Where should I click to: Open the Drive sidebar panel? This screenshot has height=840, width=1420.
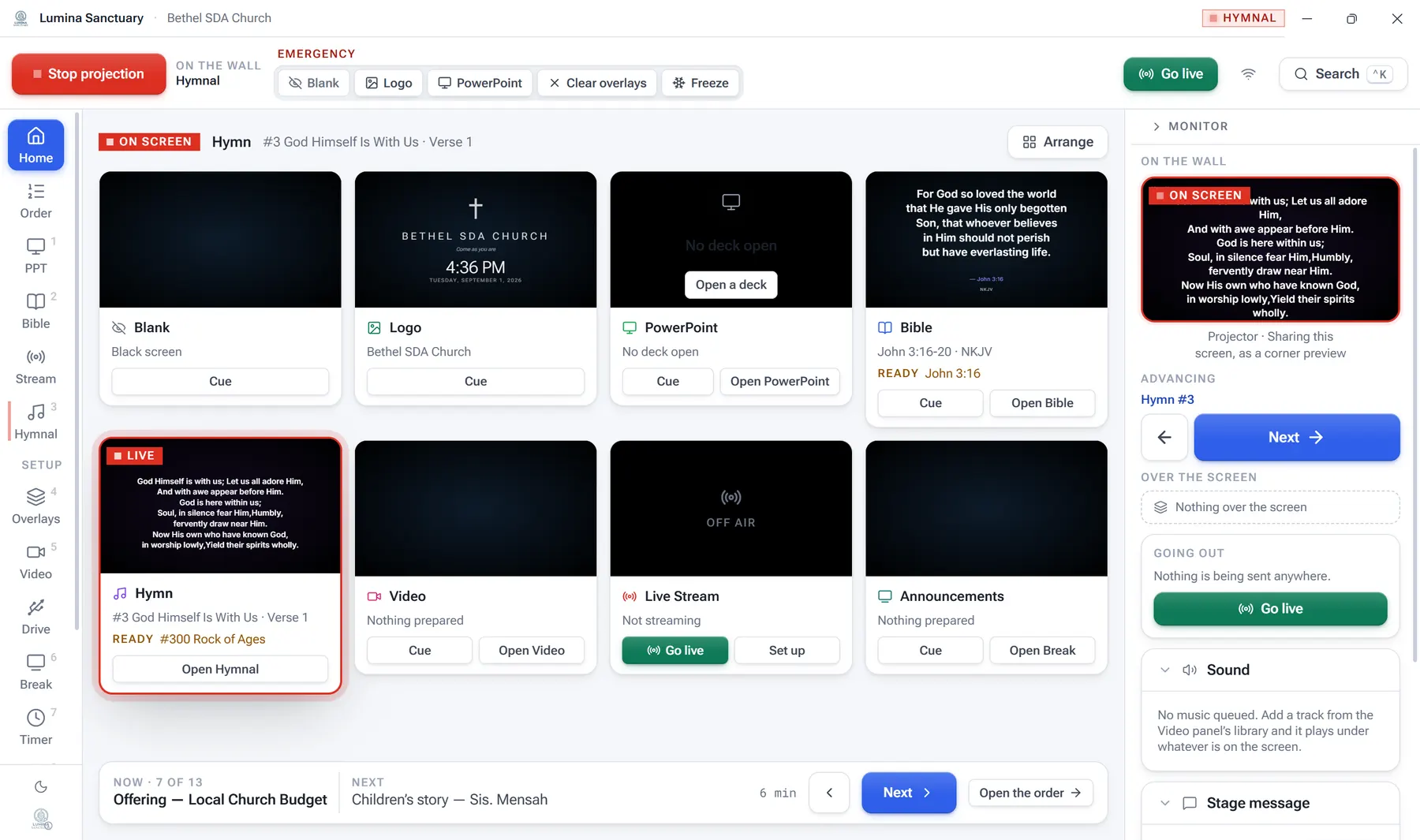click(x=36, y=617)
